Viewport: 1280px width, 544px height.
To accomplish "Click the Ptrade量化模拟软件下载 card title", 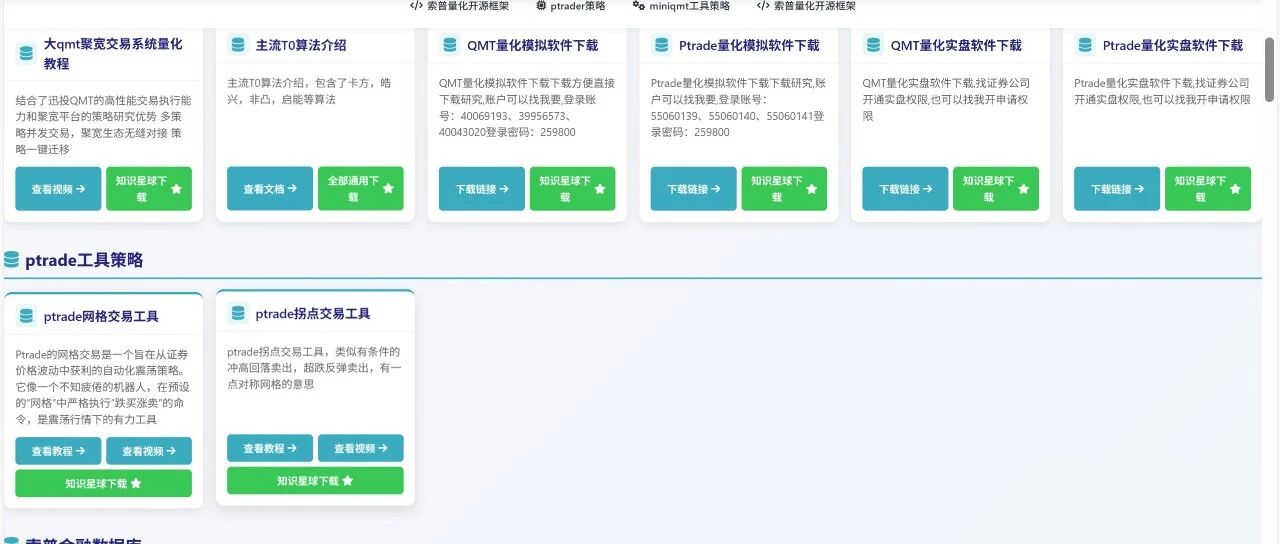I will (x=749, y=45).
